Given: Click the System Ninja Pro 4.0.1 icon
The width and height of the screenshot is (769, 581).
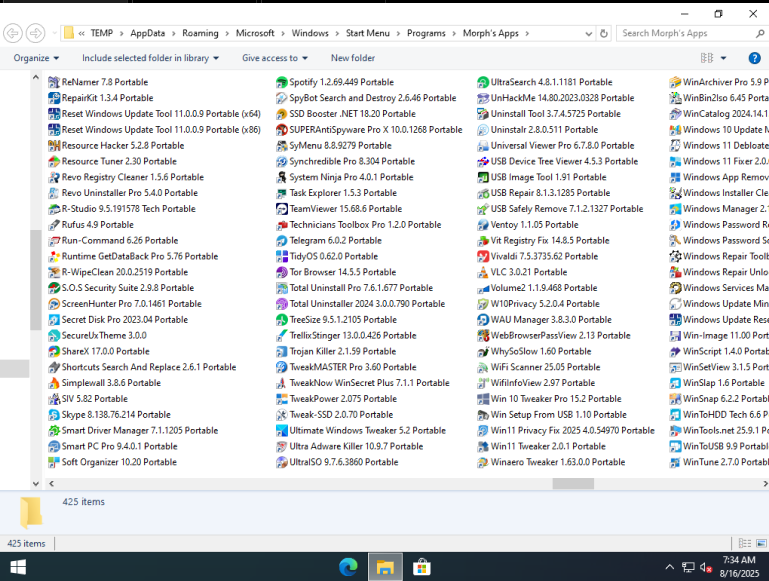Looking at the screenshot, I should click(282, 177).
